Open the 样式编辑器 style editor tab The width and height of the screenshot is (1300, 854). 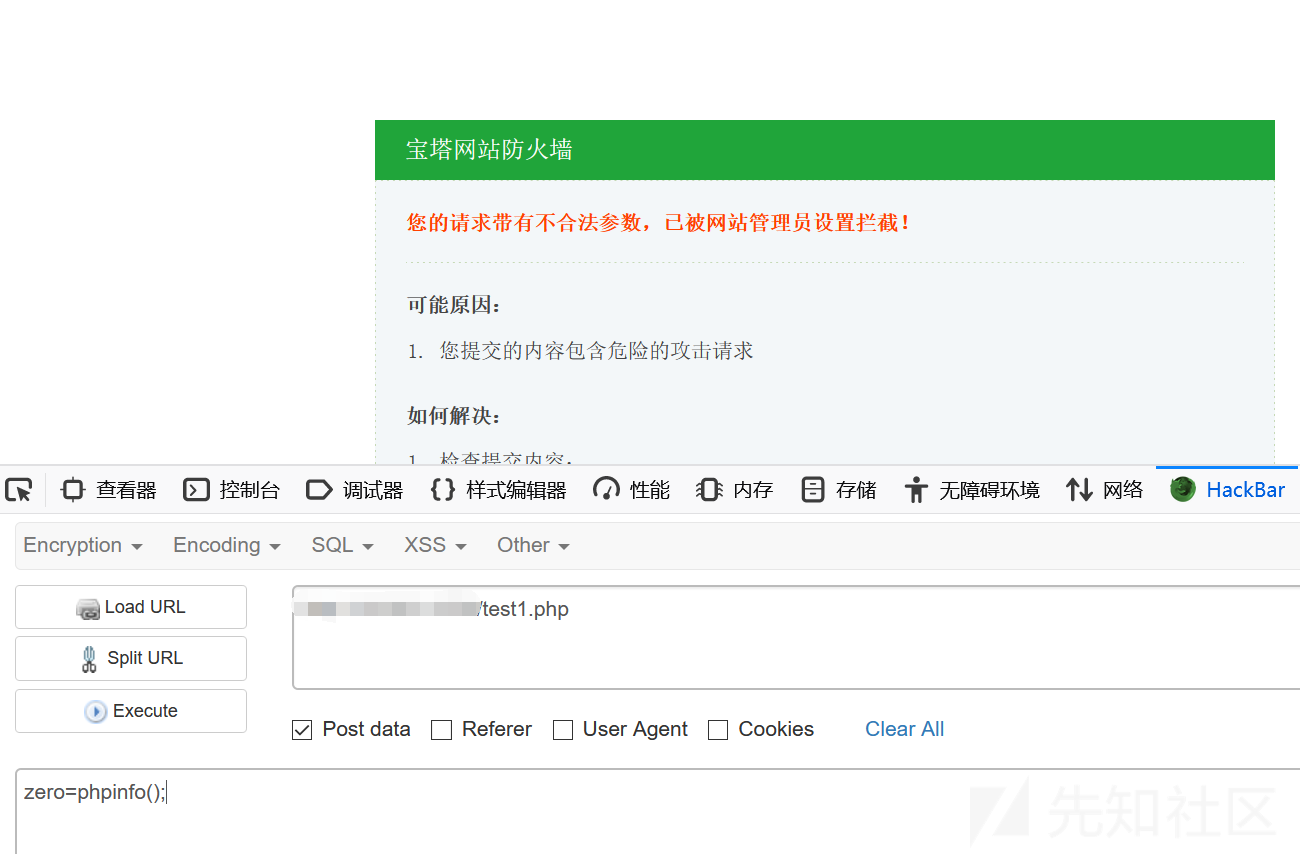tap(498, 490)
